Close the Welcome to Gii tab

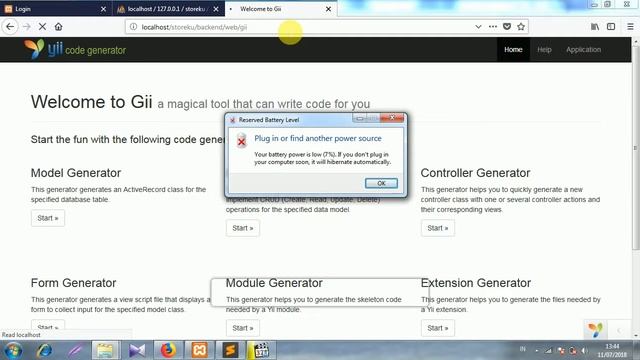328,9
